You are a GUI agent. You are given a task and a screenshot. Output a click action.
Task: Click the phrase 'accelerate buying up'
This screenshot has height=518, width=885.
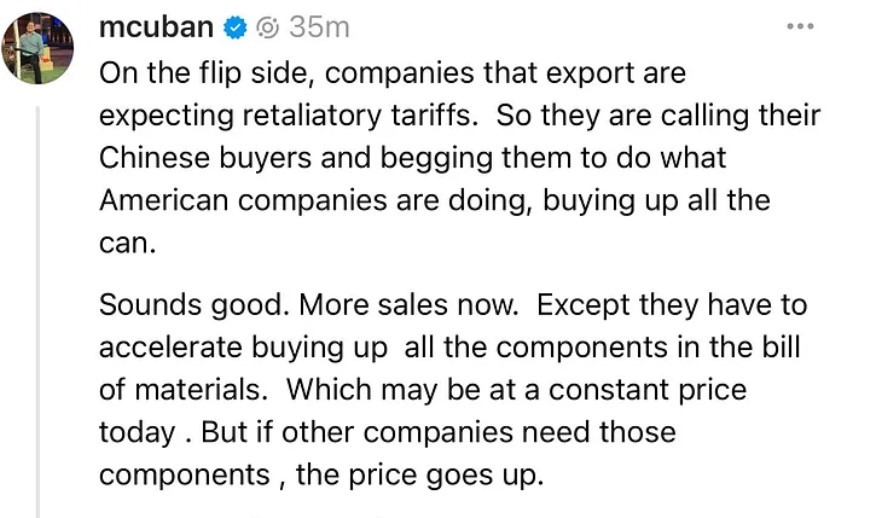click(x=243, y=348)
